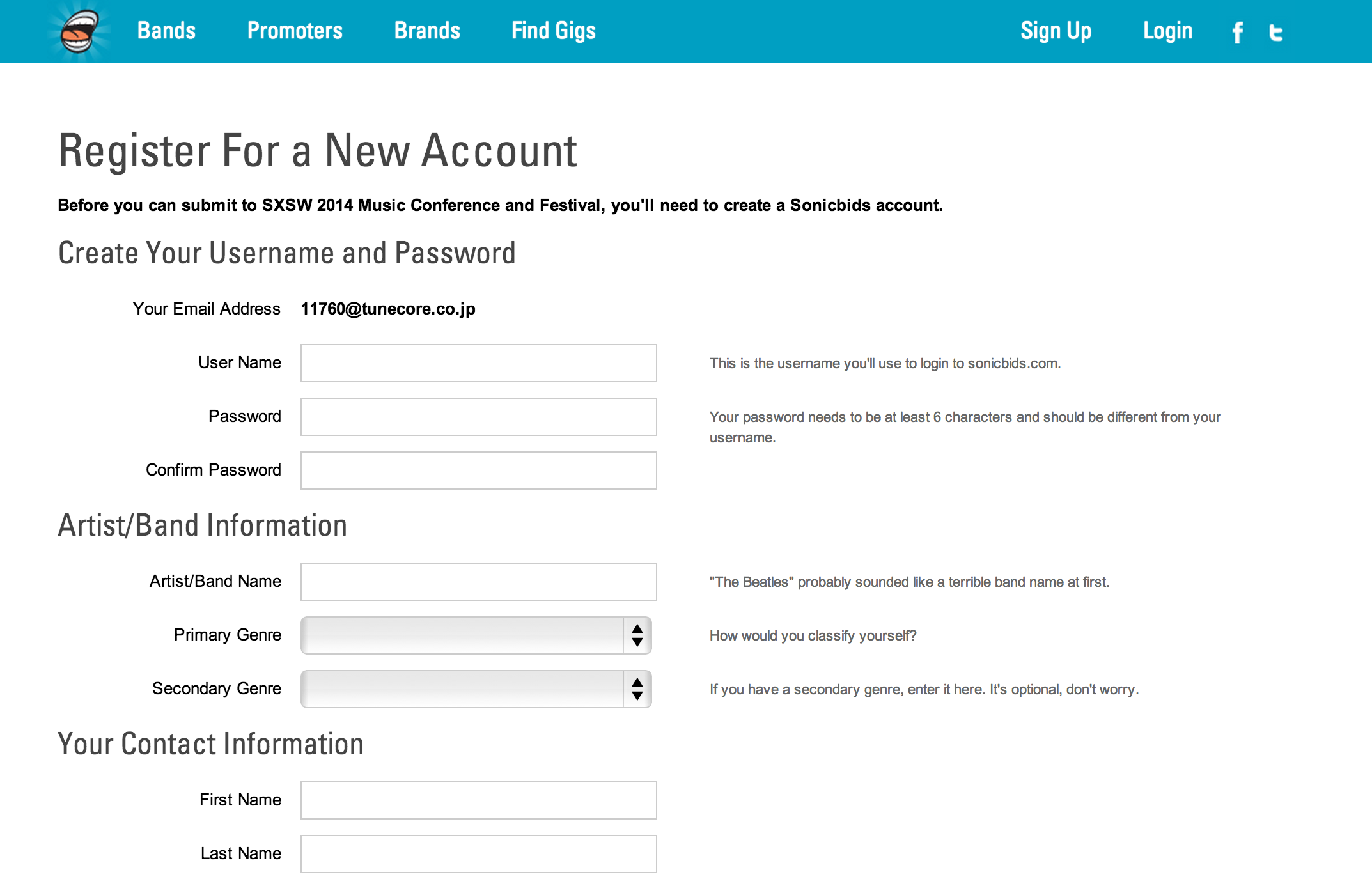Go to the Promoters menu
Screen dimensions: 1372x886
click(x=295, y=31)
